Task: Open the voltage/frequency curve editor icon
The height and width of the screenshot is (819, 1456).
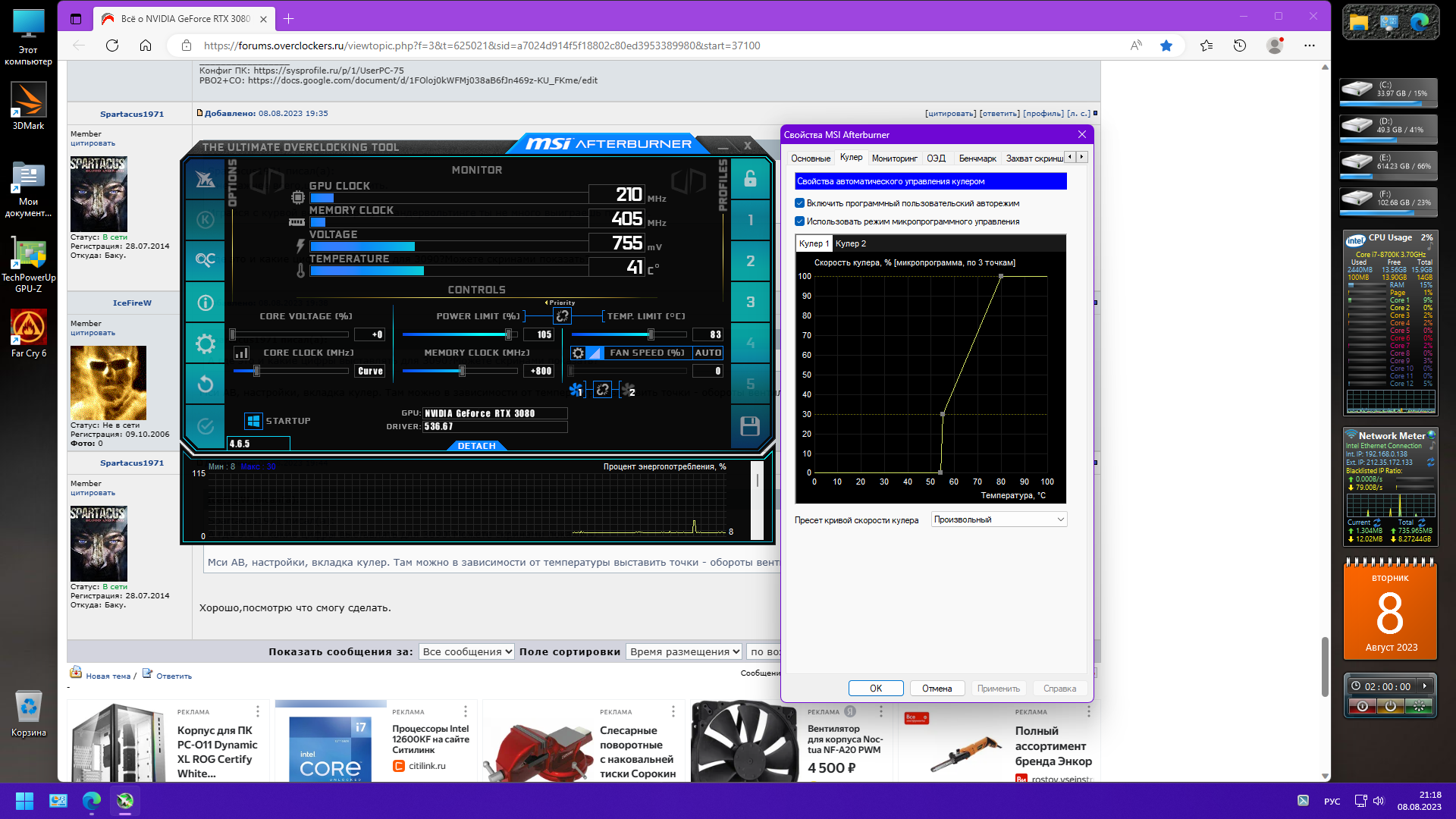Action: 241,353
